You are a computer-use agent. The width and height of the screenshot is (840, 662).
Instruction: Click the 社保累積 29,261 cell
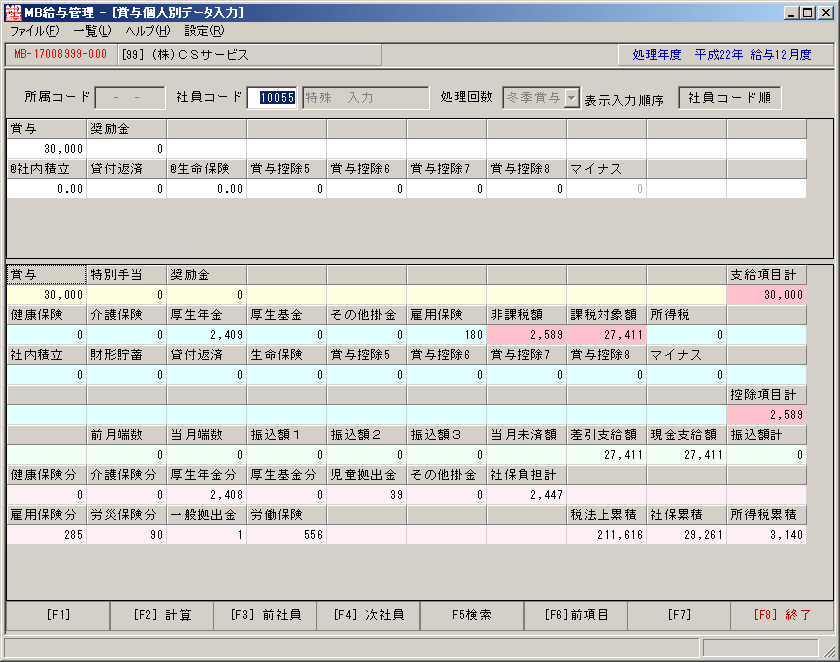click(x=686, y=535)
